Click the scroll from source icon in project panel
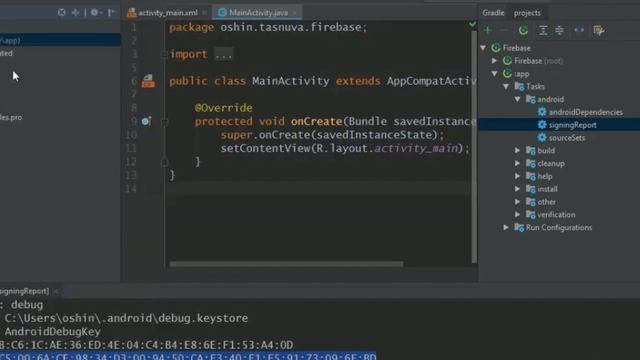Image resolution: width=640 pixels, height=360 pixels. point(61,12)
